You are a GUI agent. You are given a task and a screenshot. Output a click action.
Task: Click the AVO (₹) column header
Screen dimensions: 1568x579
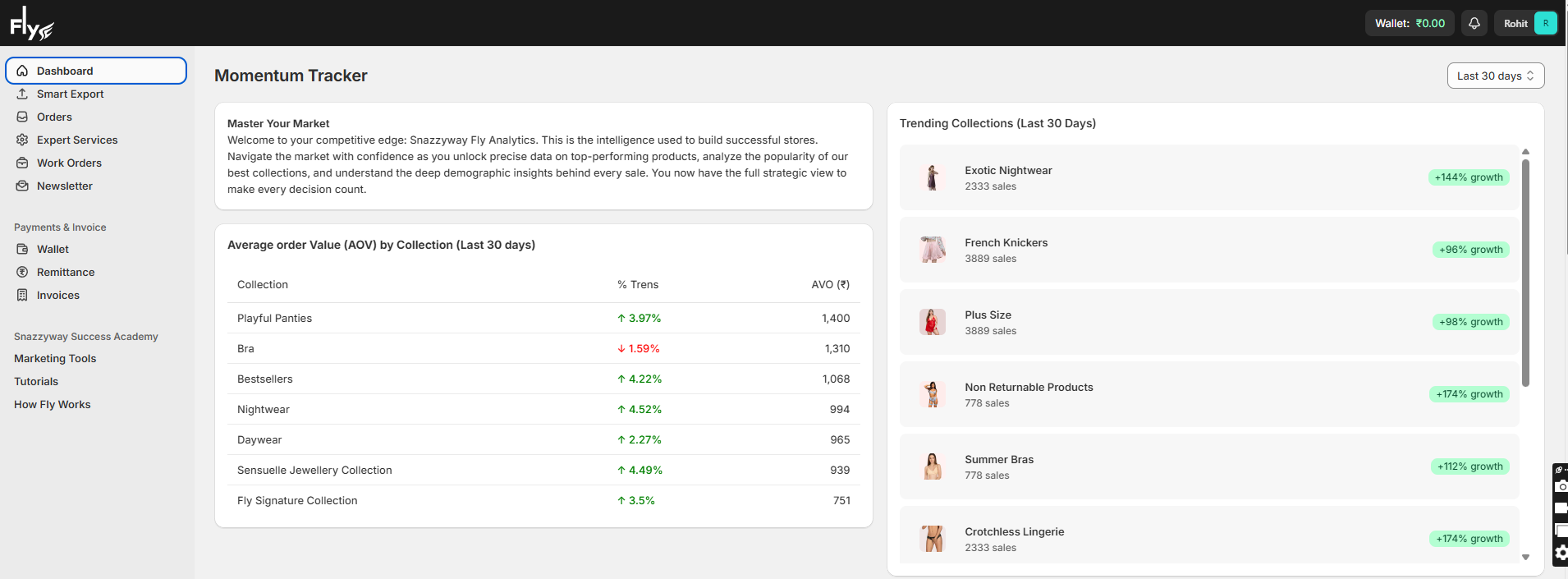831,284
